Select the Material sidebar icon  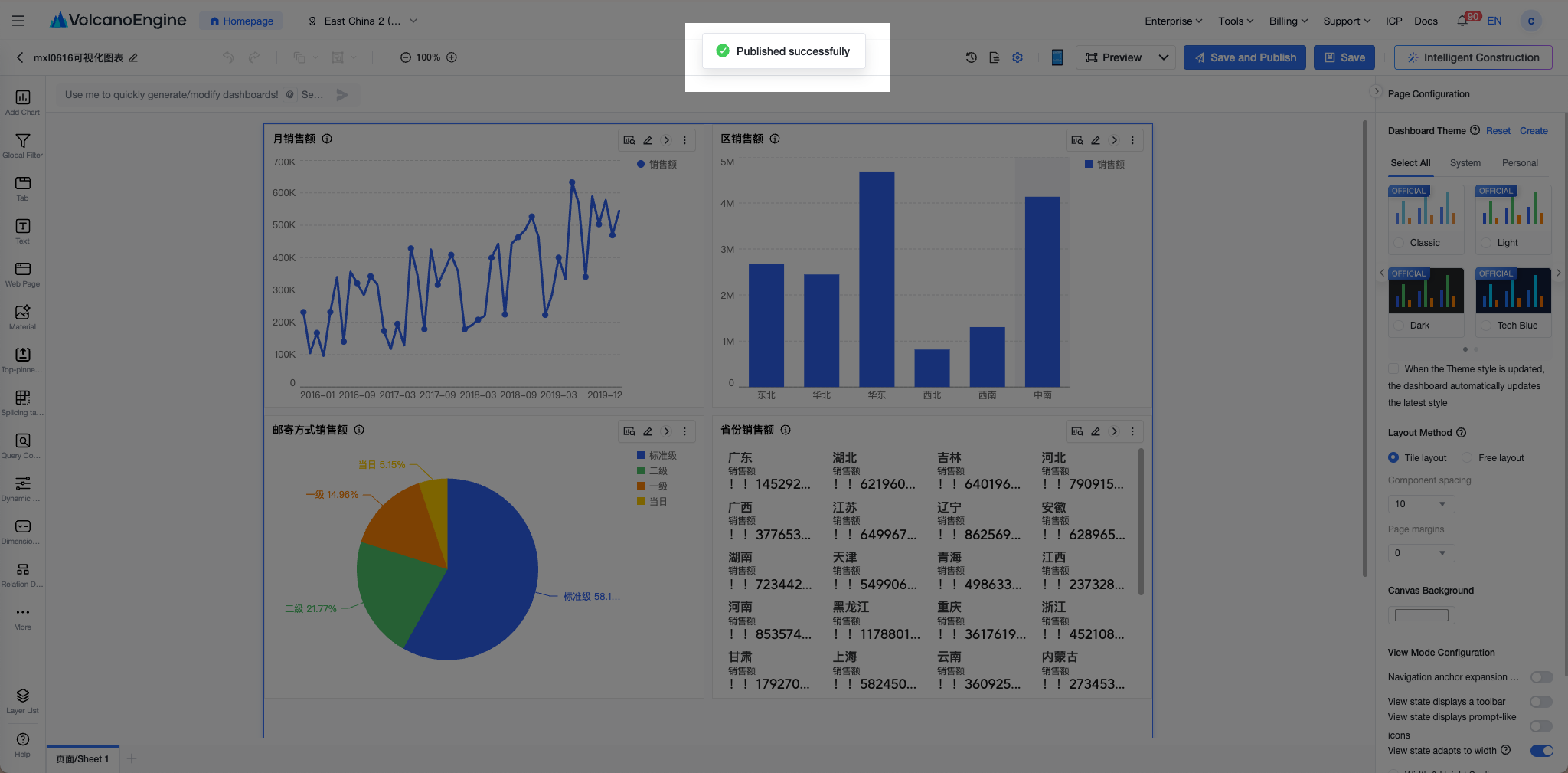click(x=22, y=317)
